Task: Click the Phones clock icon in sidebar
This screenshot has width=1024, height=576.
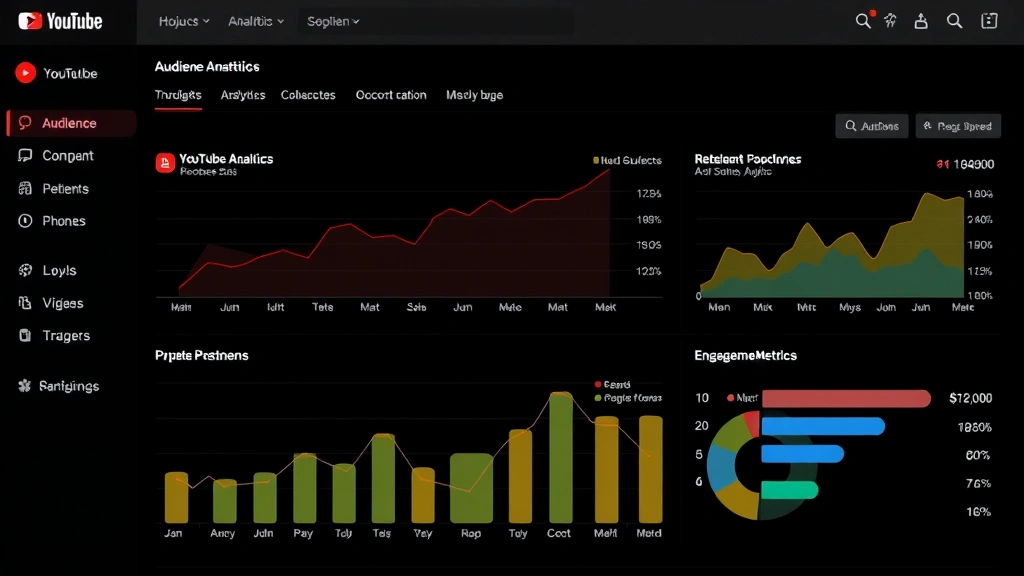Action: click(25, 221)
